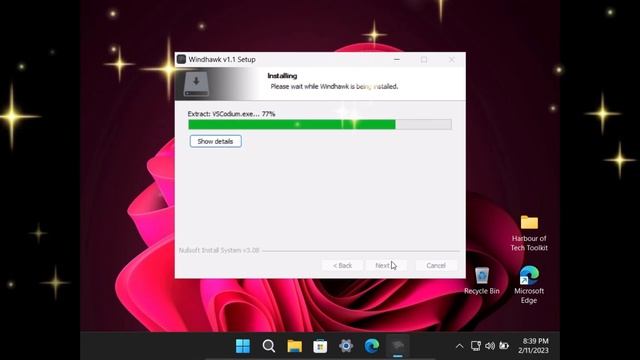Click the Windhawk setup taskbar icon
Viewport: 640px width, 360px height.
tap(398, 346)
